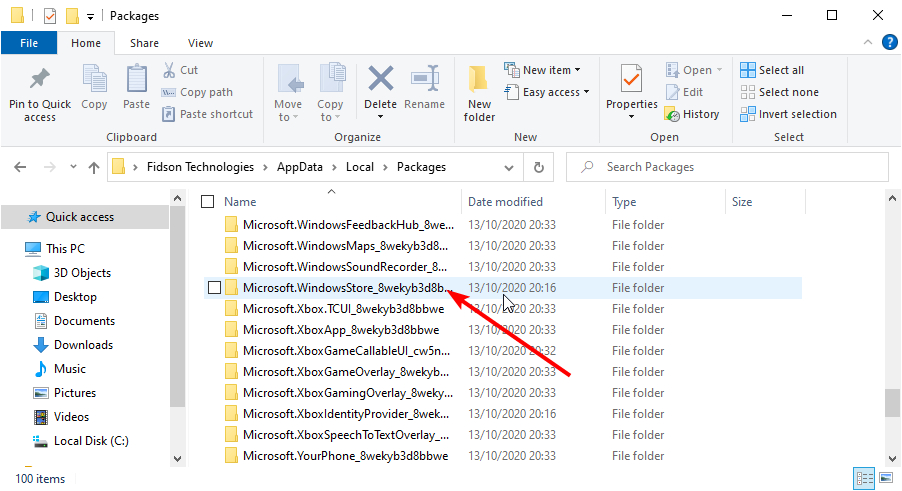
Task: Click AppData in the breadcrumb path
Action: click(x=300, y=167)
